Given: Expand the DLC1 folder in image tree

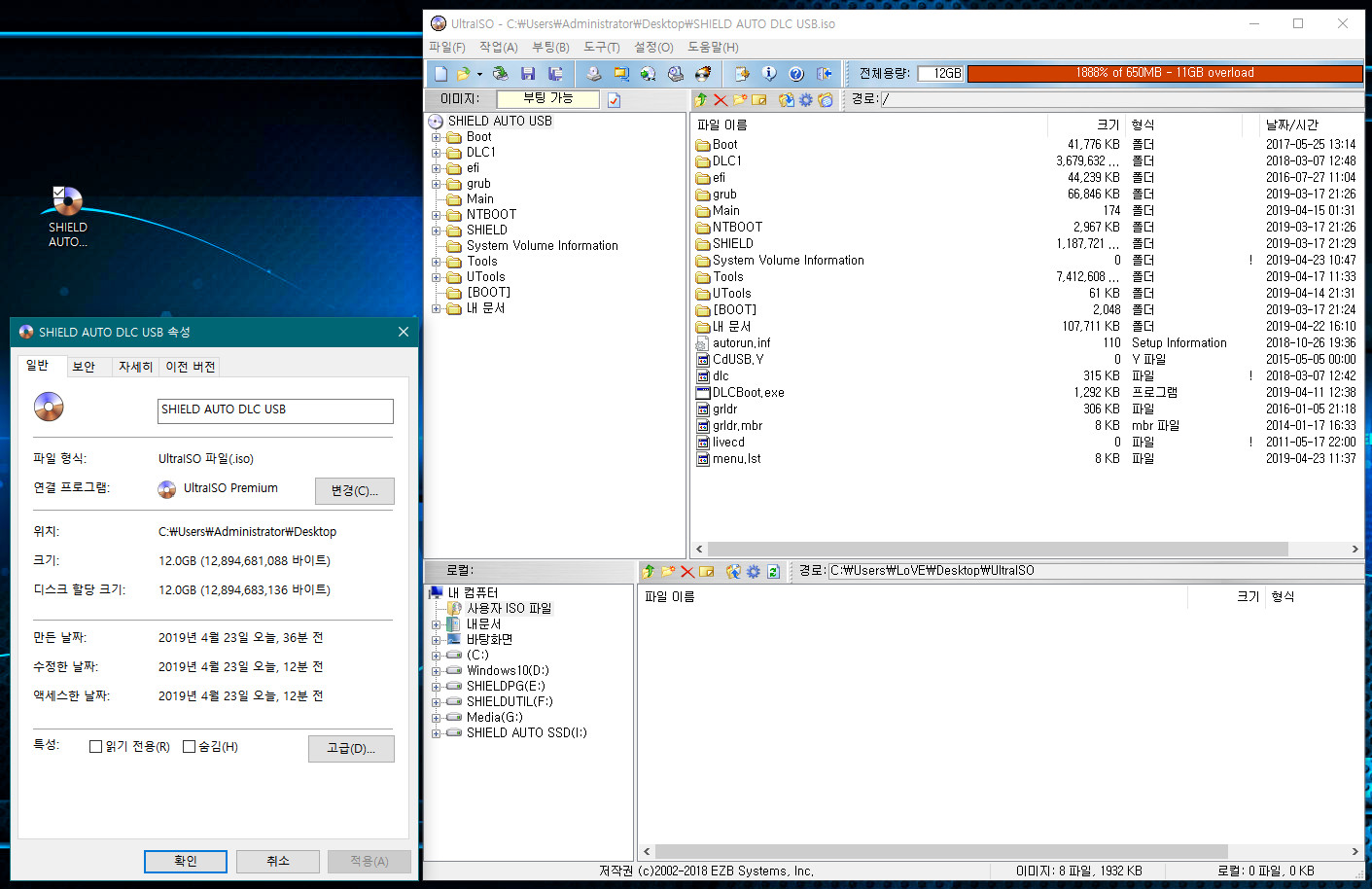Looking at the screenshot, I should pos(437,153).
